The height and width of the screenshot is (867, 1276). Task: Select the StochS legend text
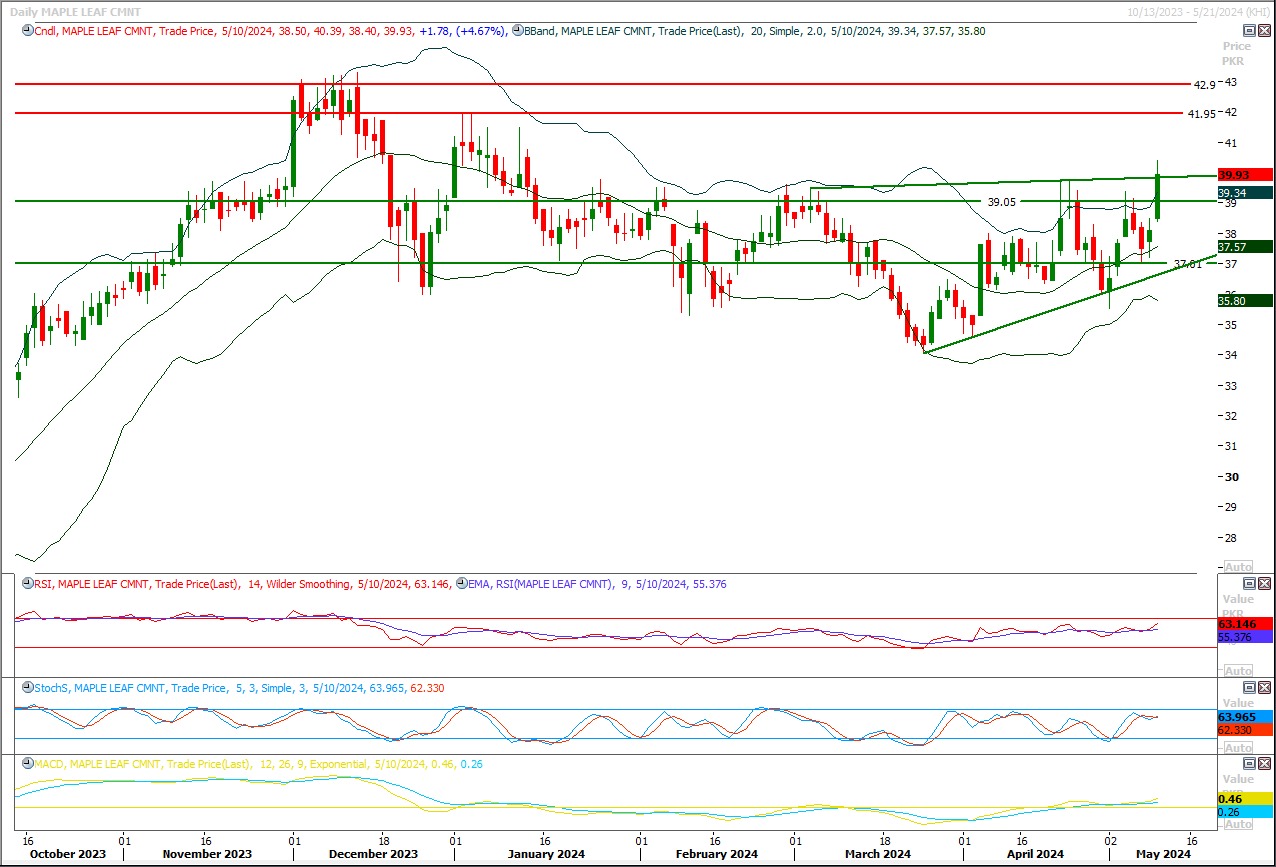(x=238, y=688)
